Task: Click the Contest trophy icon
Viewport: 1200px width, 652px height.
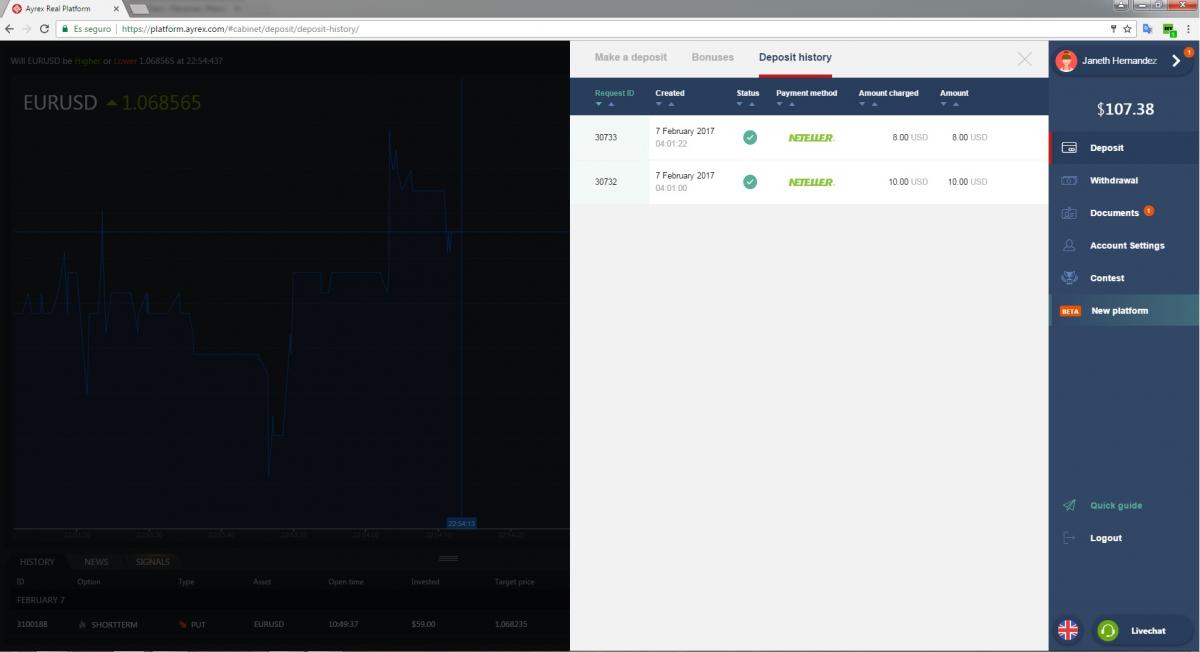Action: click(1069, 278)
